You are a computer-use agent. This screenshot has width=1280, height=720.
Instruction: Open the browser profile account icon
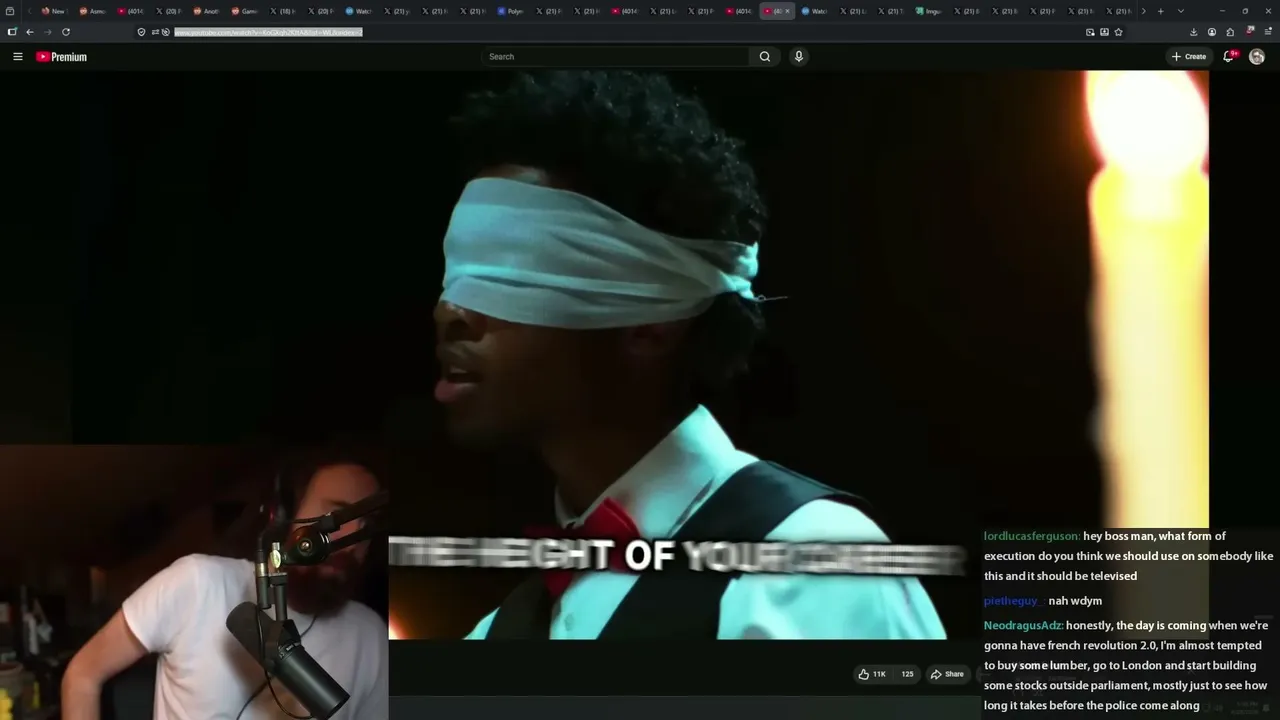(1212, 32)
